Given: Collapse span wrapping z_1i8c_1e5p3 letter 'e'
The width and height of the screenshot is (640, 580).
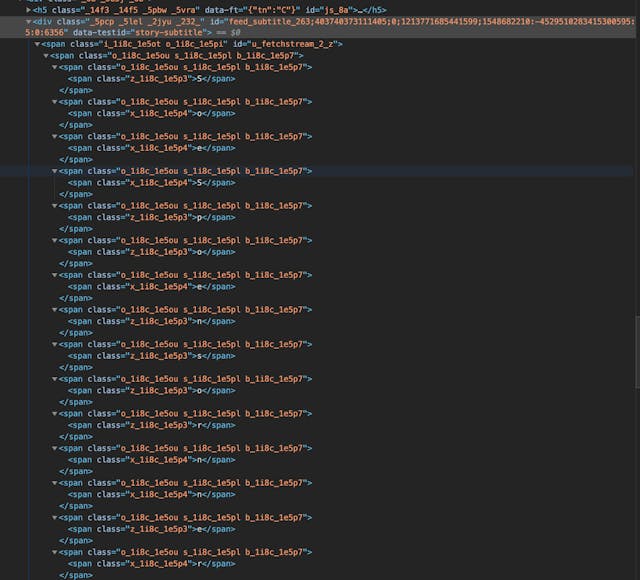Looking at the screenshot, I should [54, 518].
